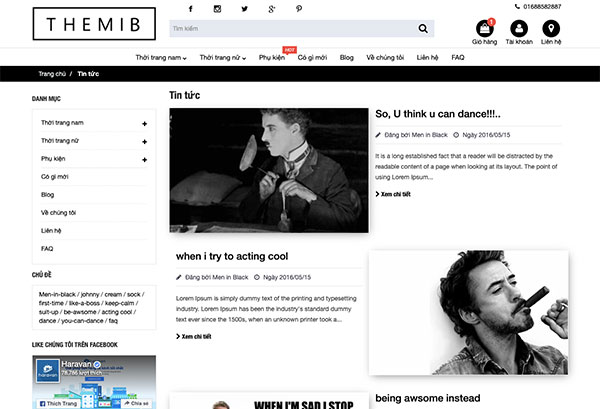The image size is (600, 409).
Task: Open the Google Plus social icon
Action: [x=272, y=9]
